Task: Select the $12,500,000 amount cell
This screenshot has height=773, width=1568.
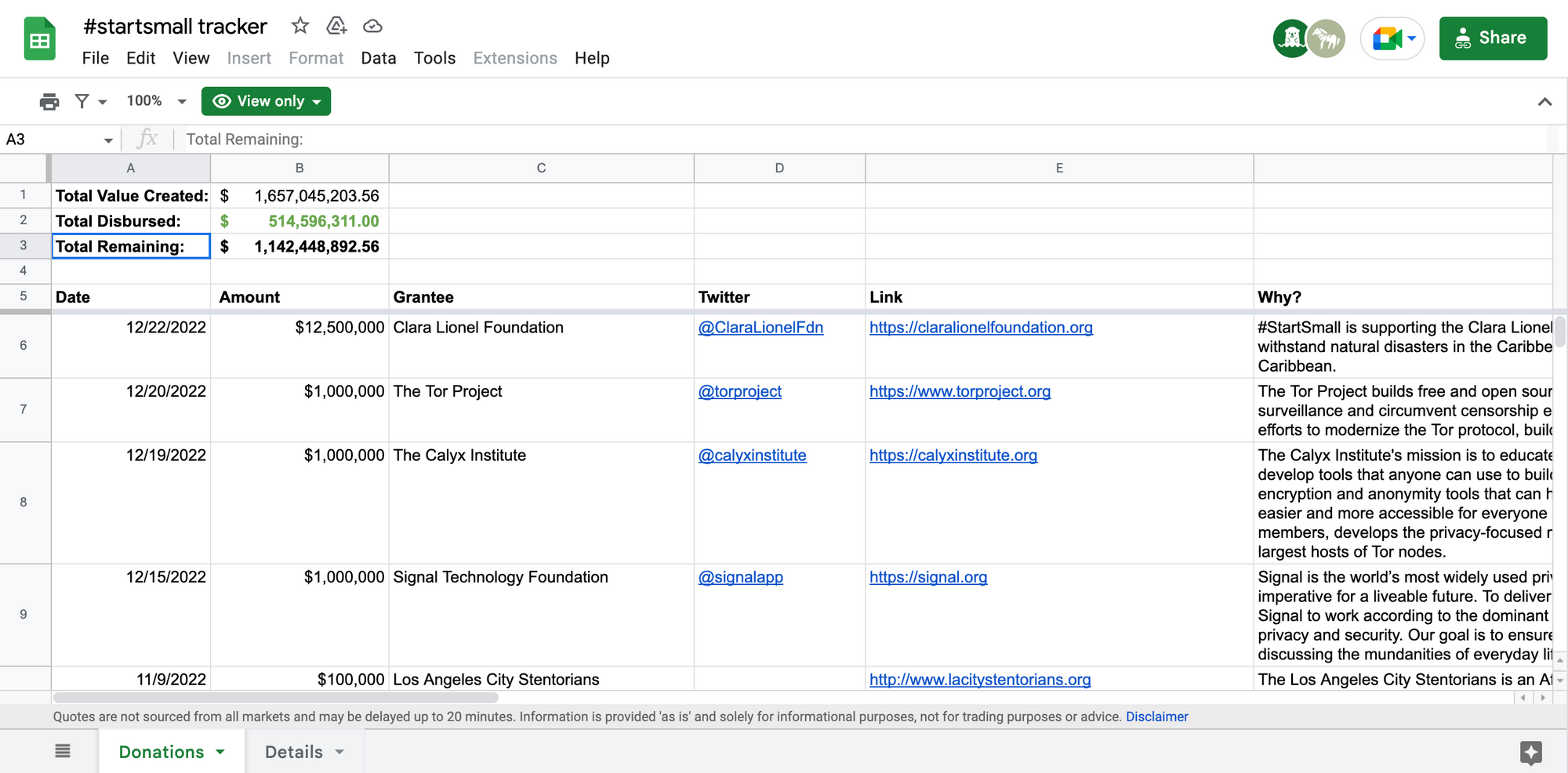Action: (x=299, y=347)
